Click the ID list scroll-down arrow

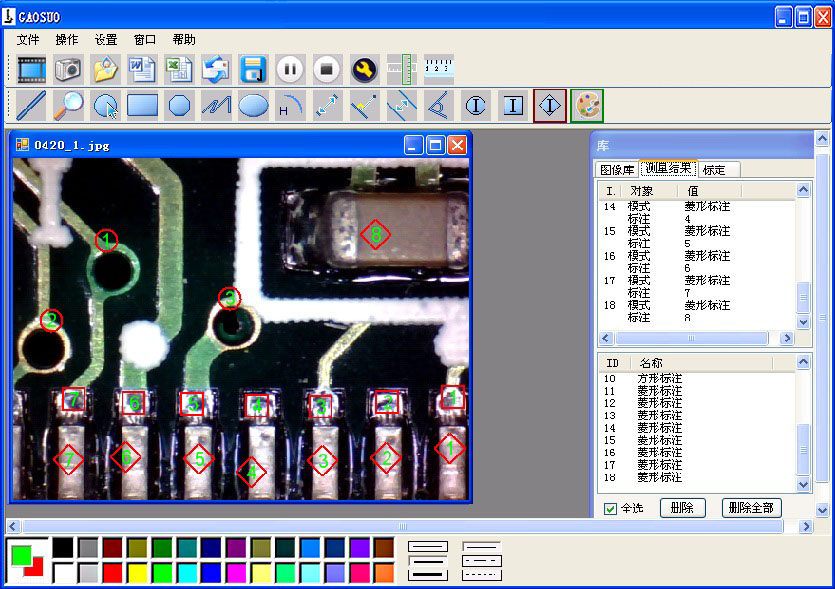[803, 485]
